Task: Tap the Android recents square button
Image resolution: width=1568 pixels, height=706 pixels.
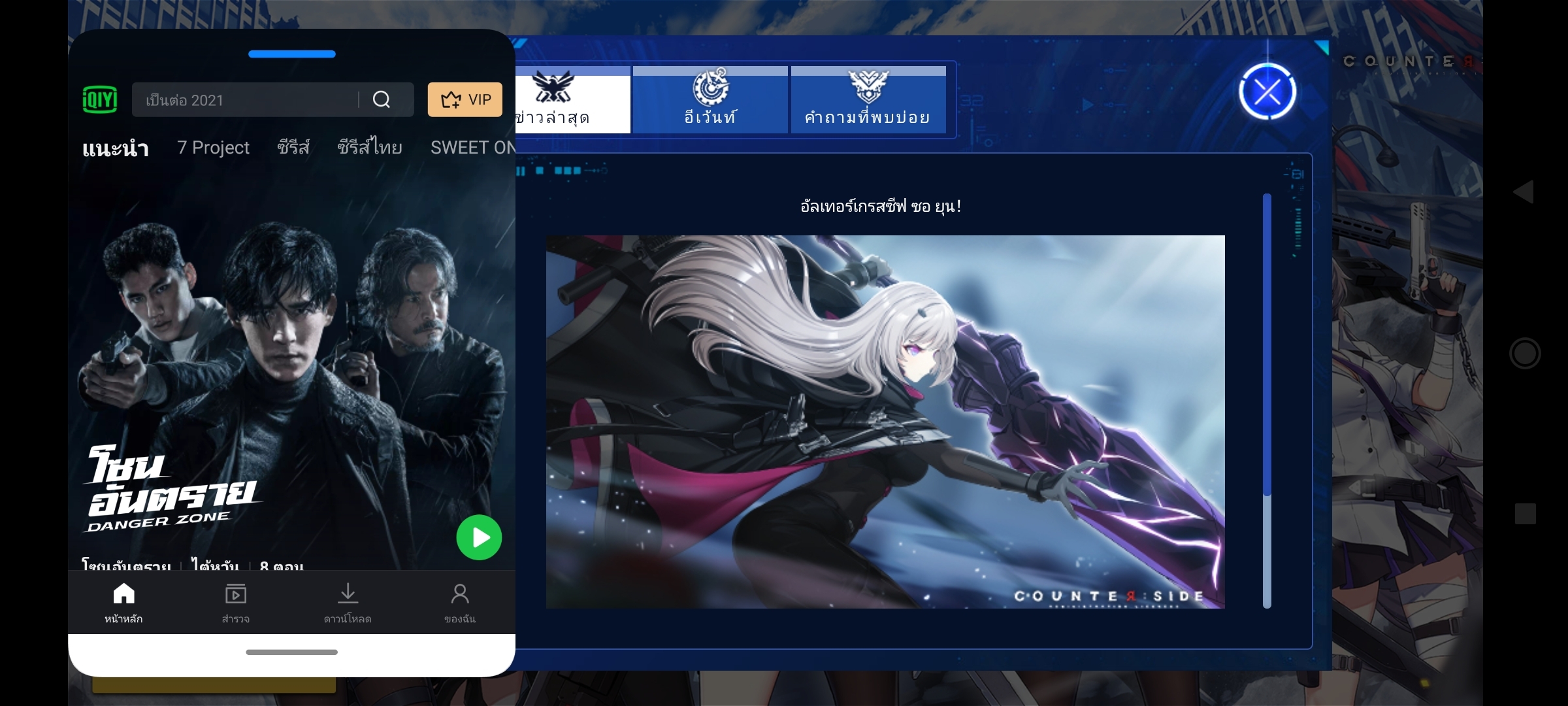Action: 1526,514
